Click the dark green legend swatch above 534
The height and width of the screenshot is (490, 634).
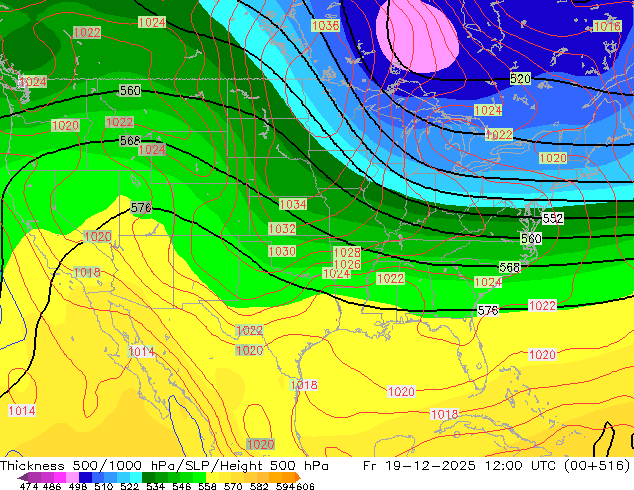point(148,477)
